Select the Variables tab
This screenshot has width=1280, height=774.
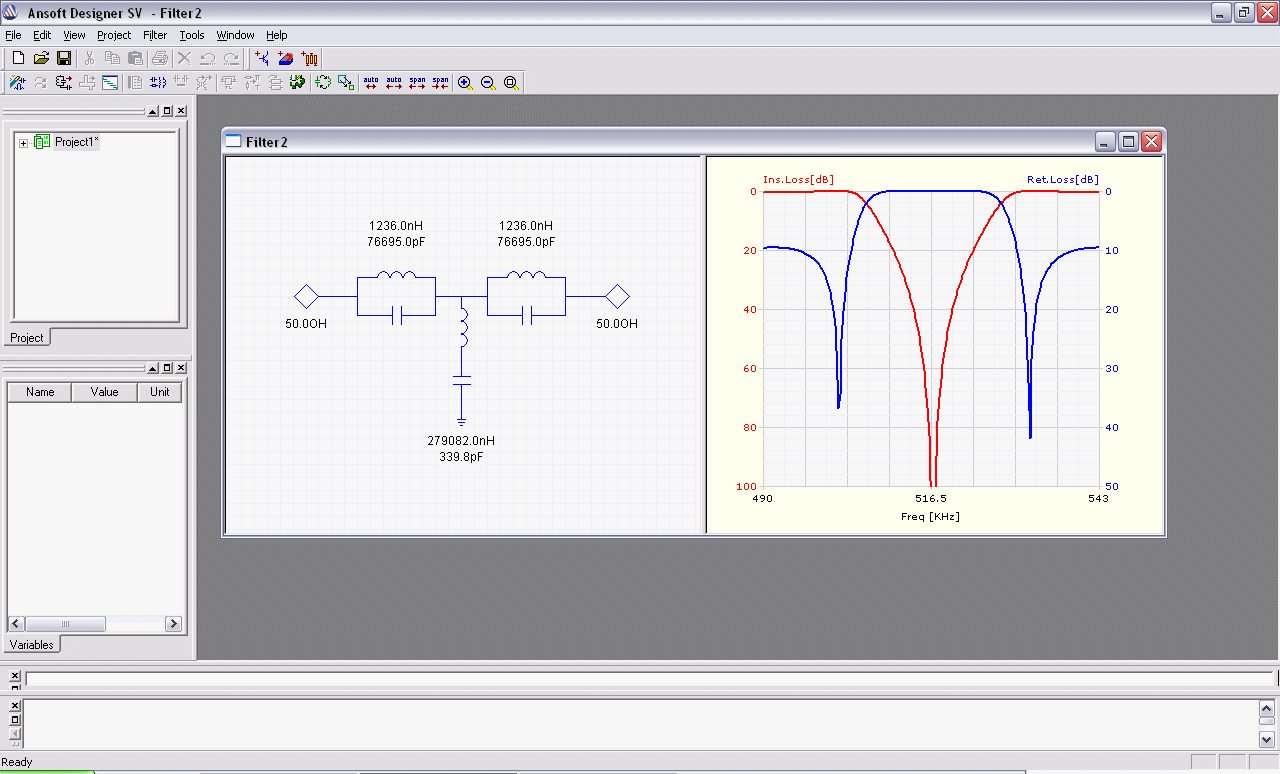pyautogui.click(x=31, y=645)
